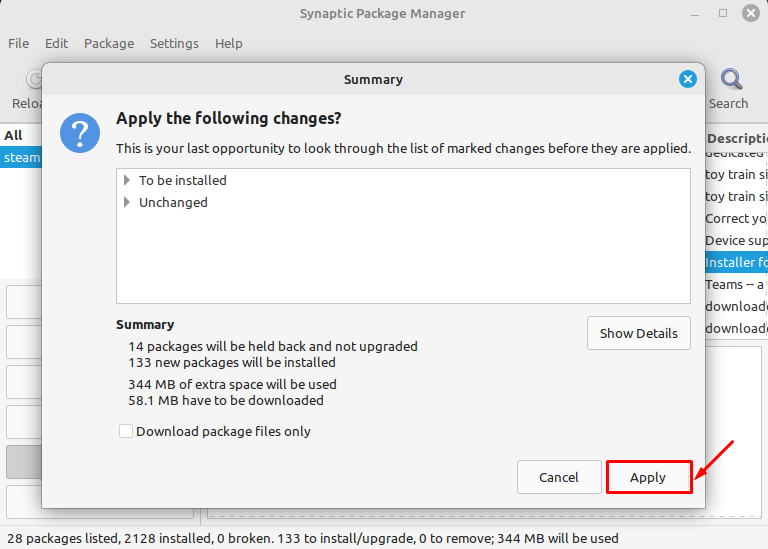Select the Unchanged row
768x549 pixels.
click(173, 202)
